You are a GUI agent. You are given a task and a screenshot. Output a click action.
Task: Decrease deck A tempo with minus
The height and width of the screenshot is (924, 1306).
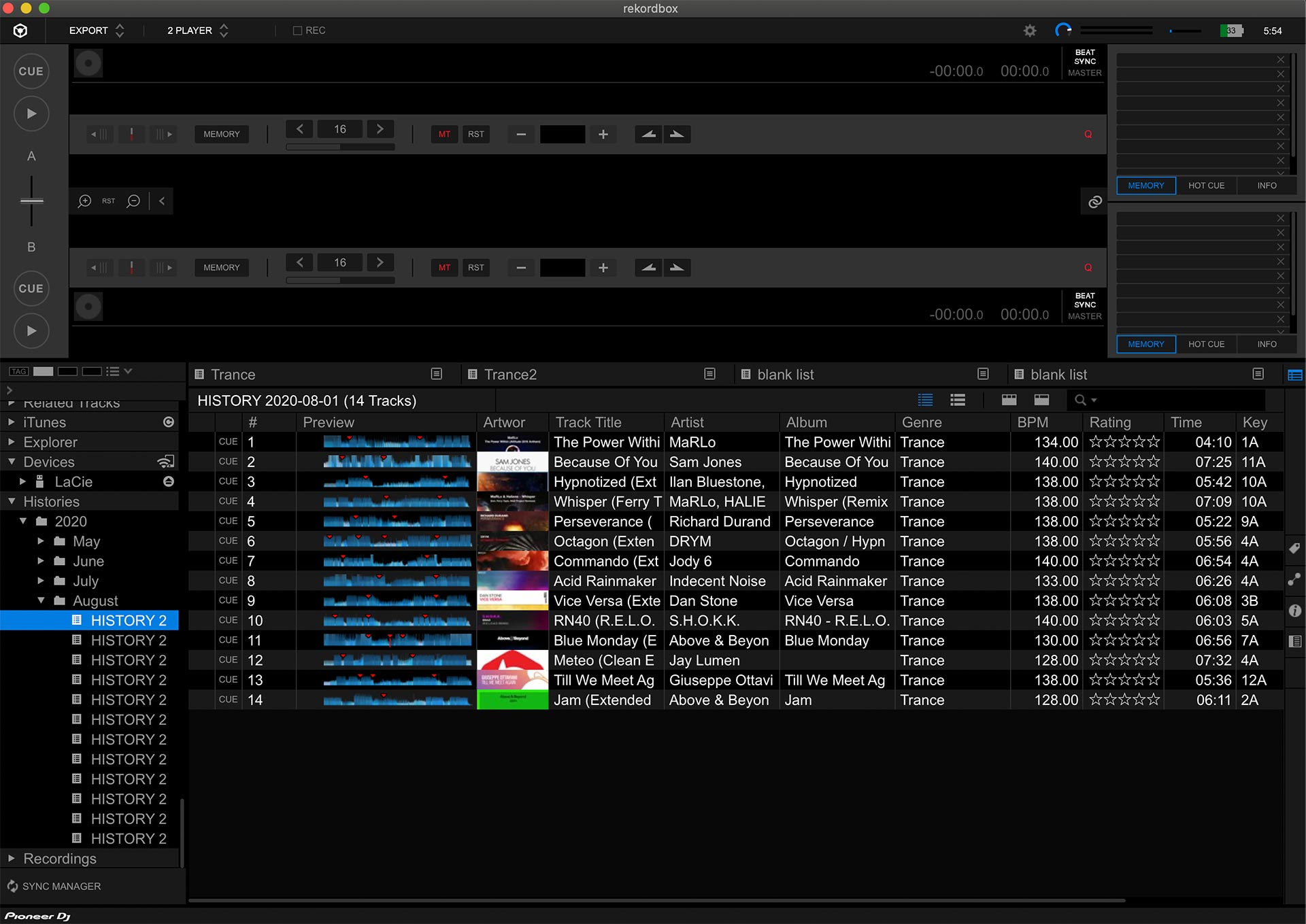point(521,135)
